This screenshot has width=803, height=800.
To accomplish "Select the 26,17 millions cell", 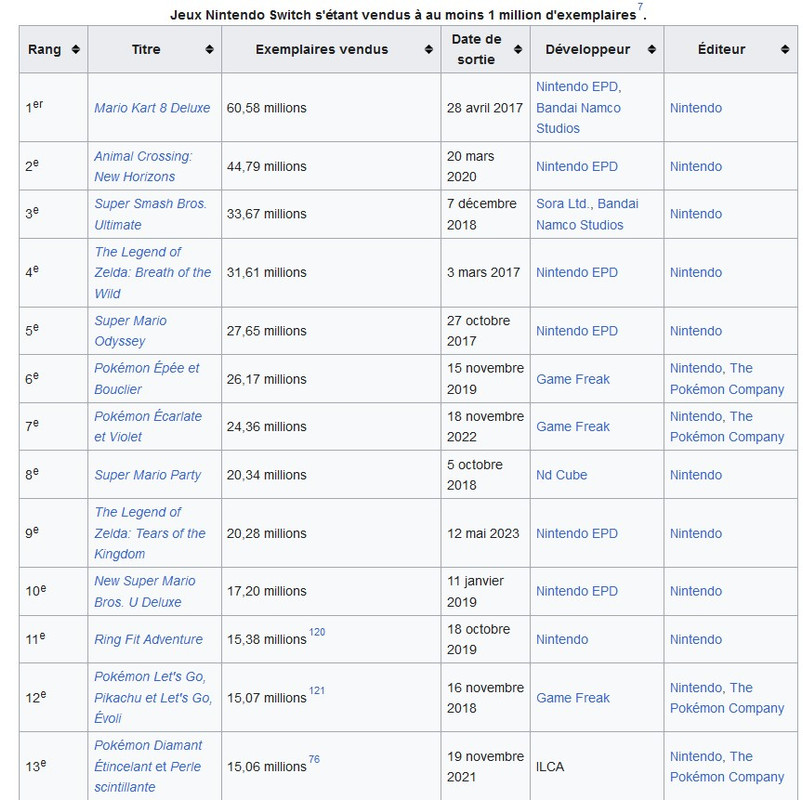I will pyautogui.click(x=331, y=378).
